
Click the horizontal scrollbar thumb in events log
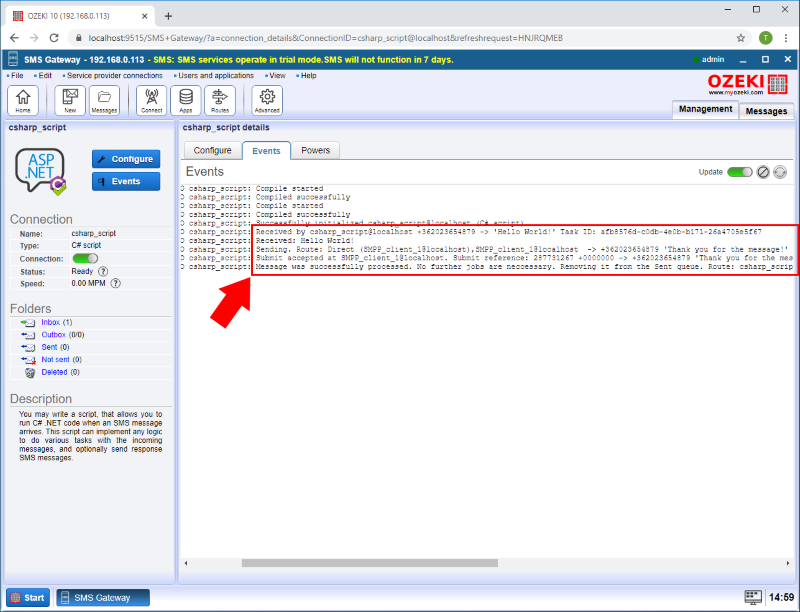tap(369, 563)
